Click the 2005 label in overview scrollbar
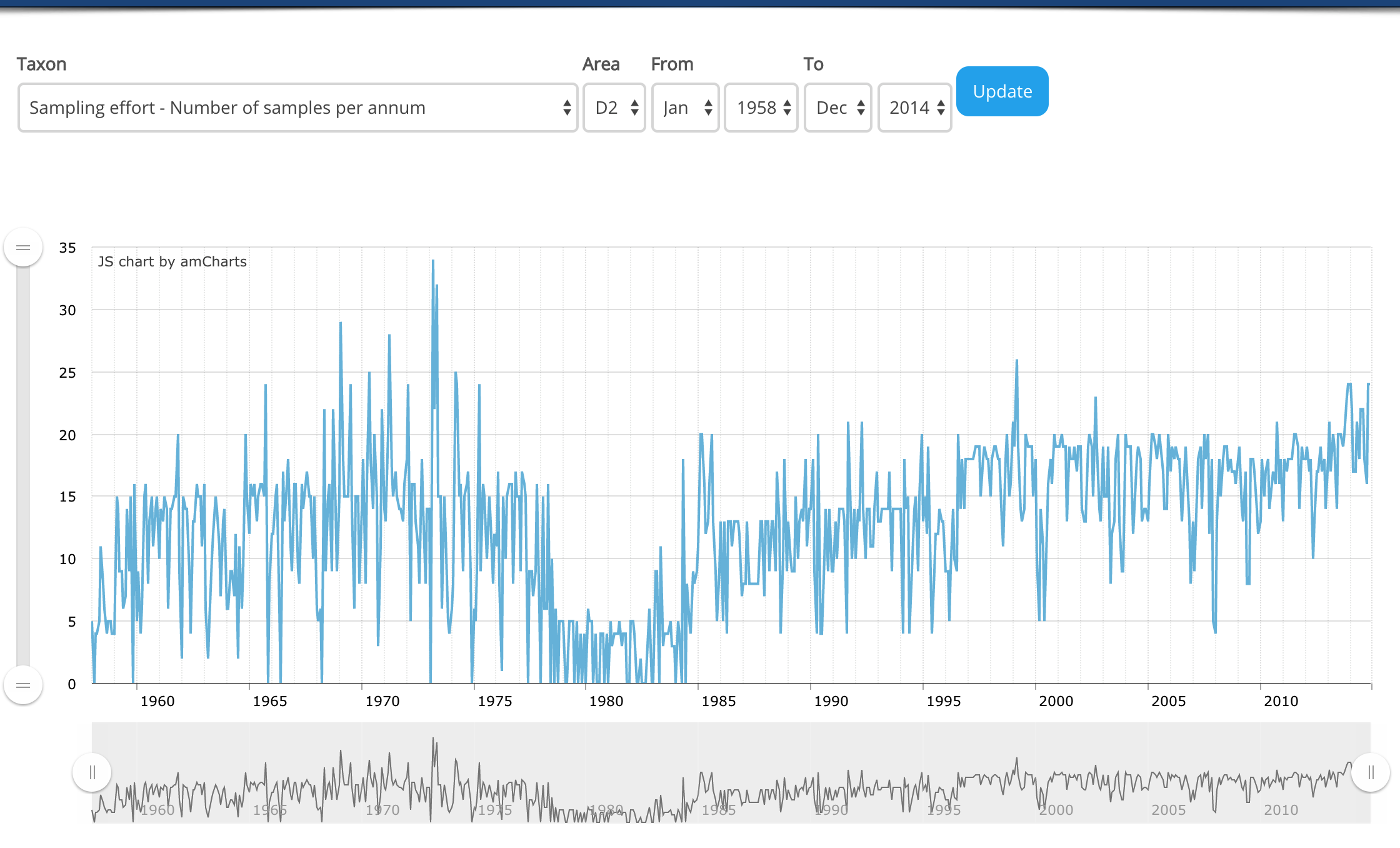 coord(1168,810)
